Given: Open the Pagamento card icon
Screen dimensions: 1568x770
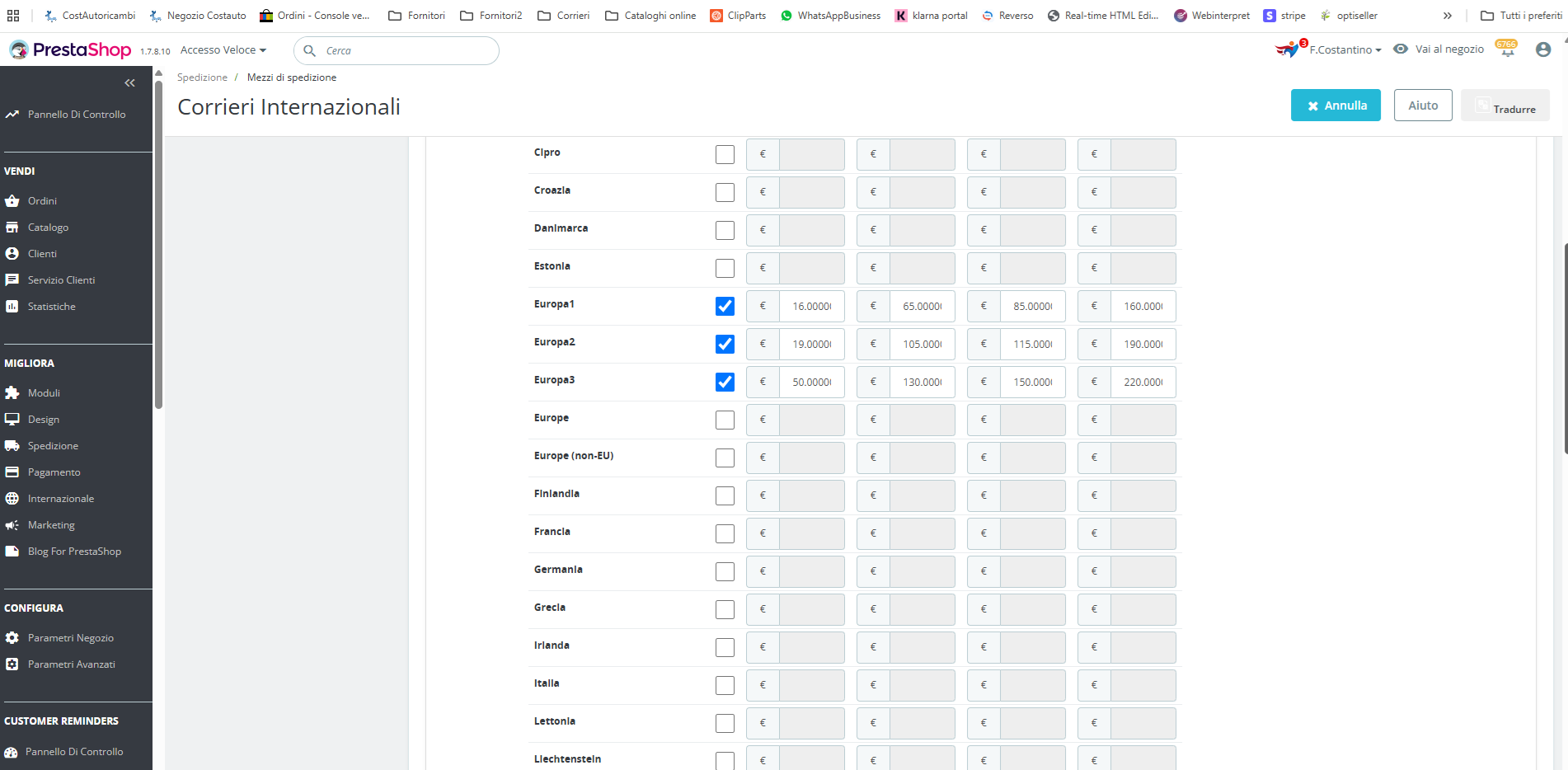Looking at the screenshot, I should click(12, 472).
